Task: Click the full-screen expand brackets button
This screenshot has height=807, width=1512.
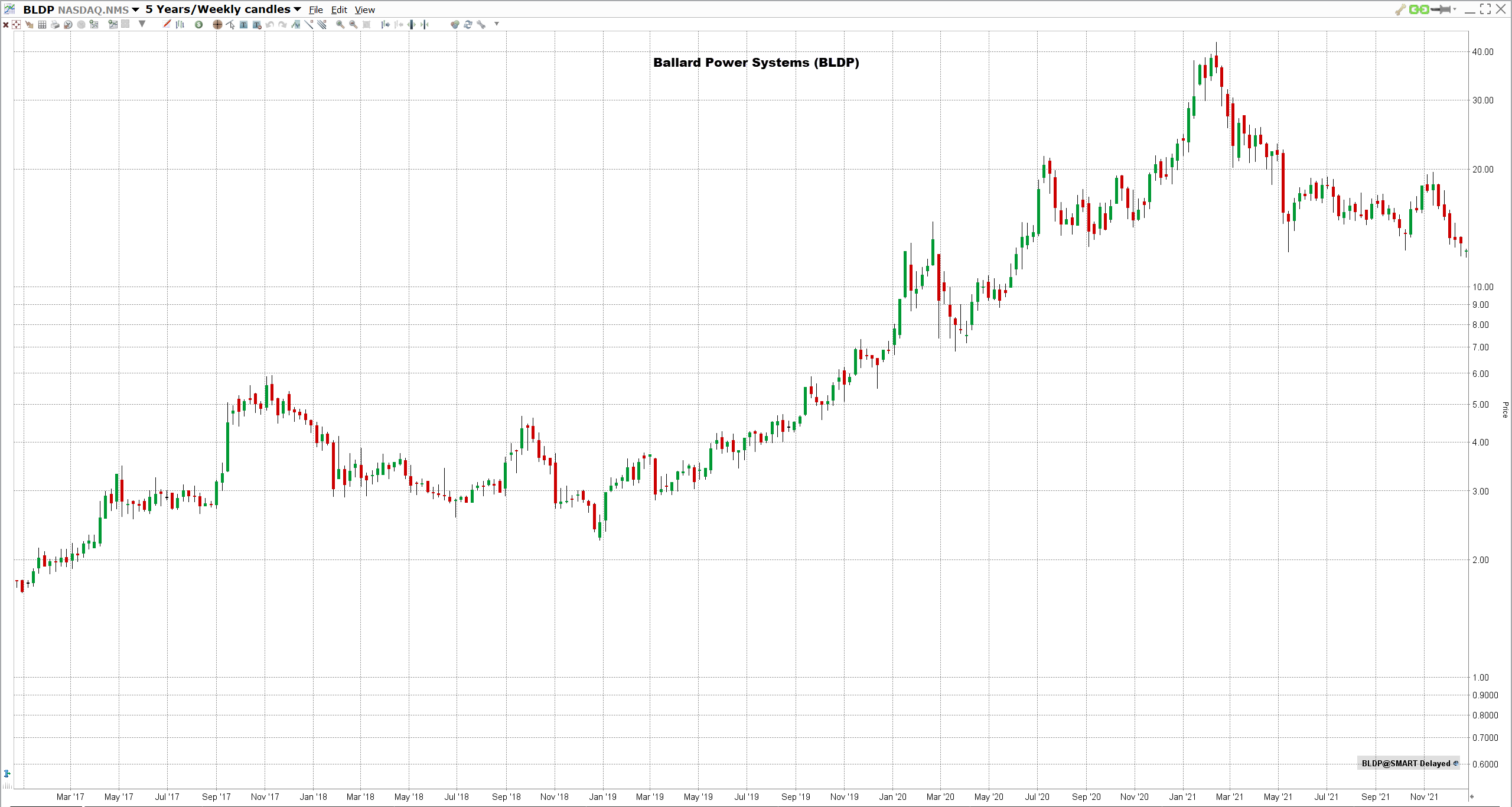Action: [x=1485, y=9]
